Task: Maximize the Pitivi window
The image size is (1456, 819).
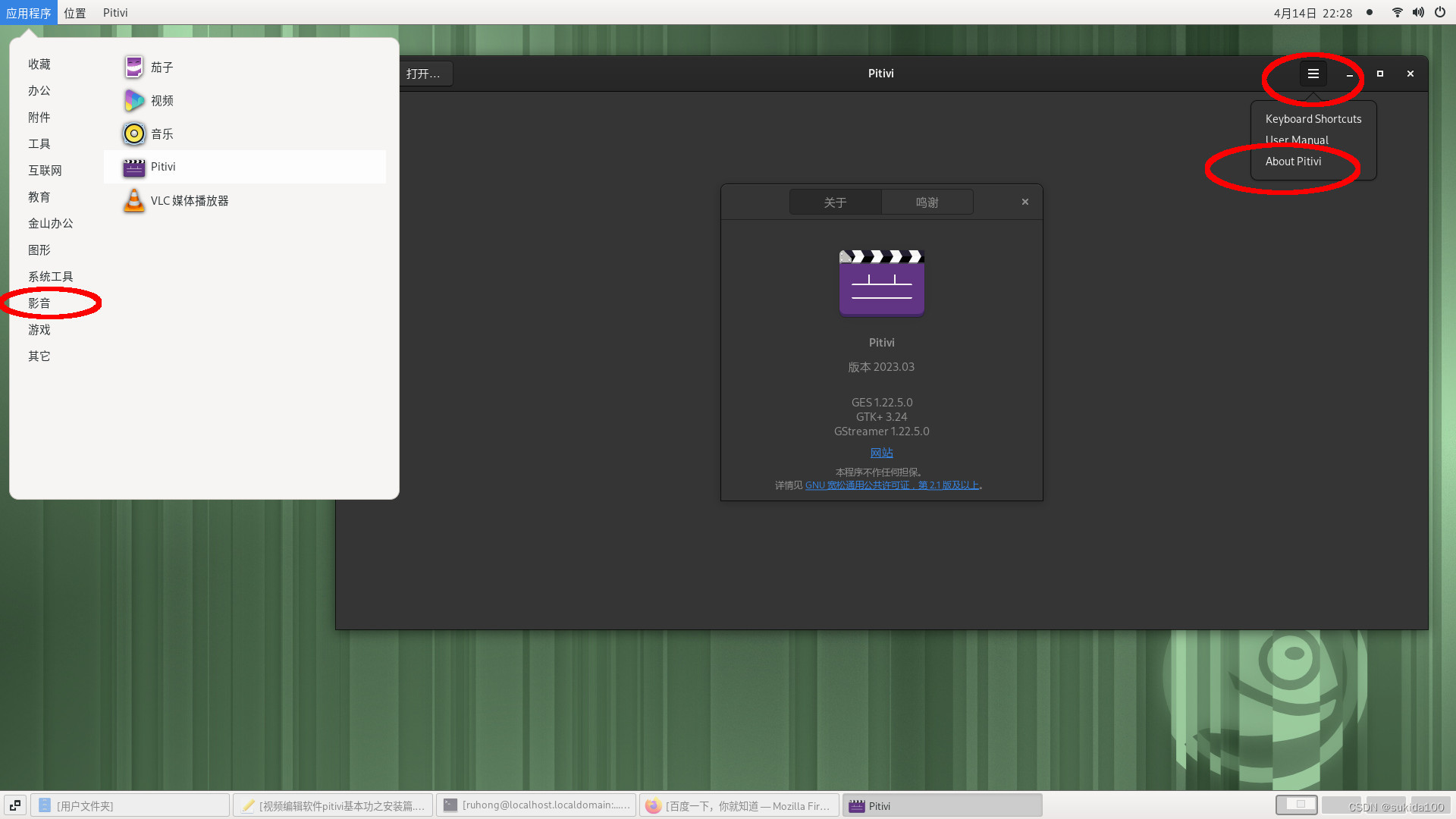Action: (1379, 74)
